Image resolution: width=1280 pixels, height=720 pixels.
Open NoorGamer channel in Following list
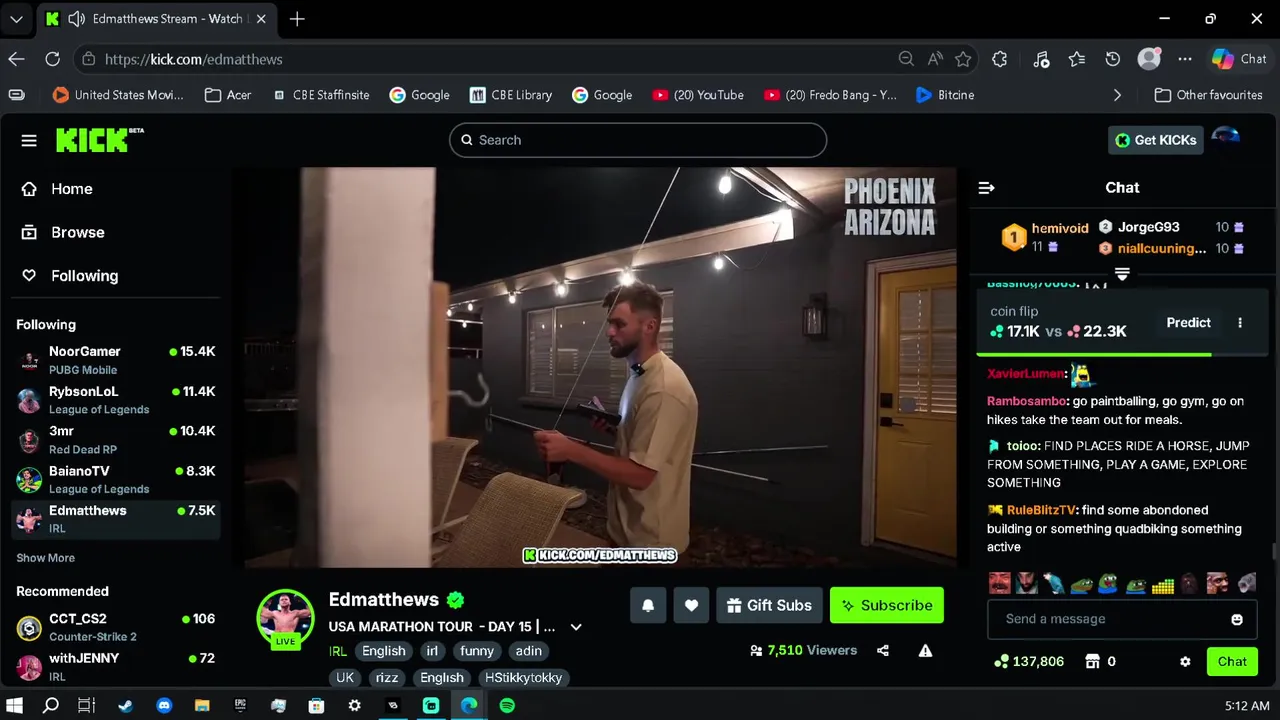[116, 360]
